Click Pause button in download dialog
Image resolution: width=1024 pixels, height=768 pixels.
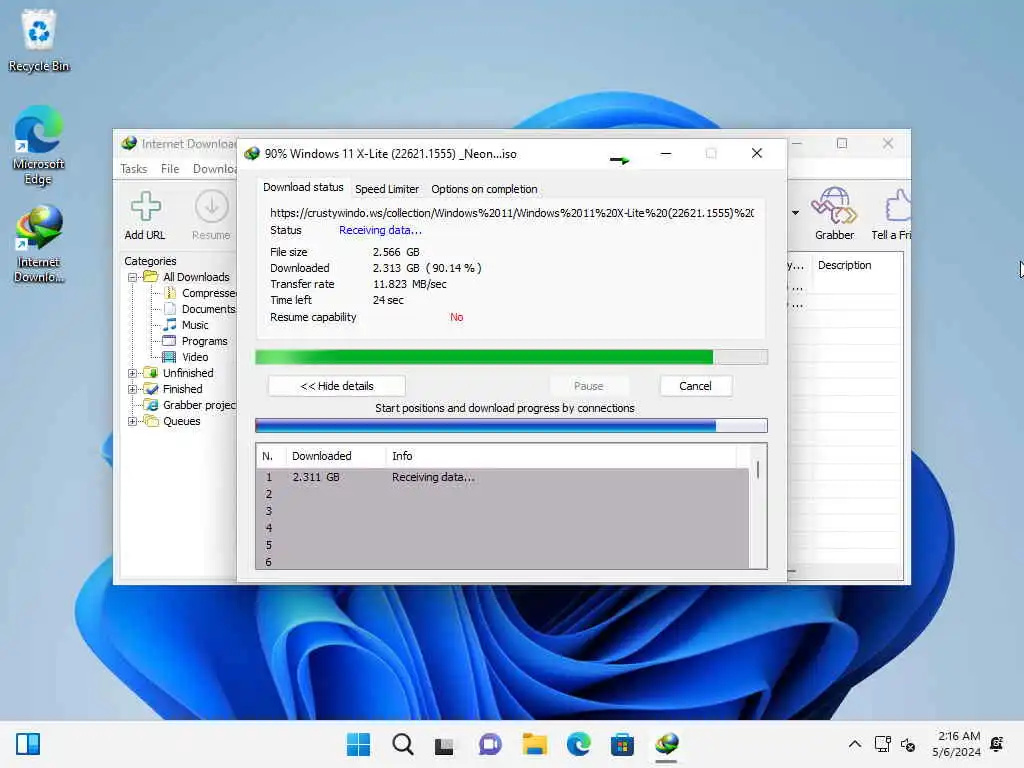(588, 386)
